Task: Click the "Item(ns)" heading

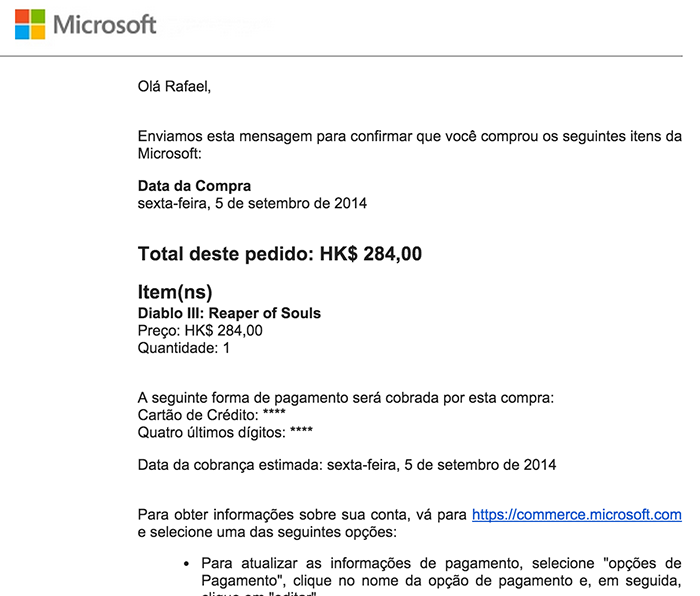Action: pos(175,293)
